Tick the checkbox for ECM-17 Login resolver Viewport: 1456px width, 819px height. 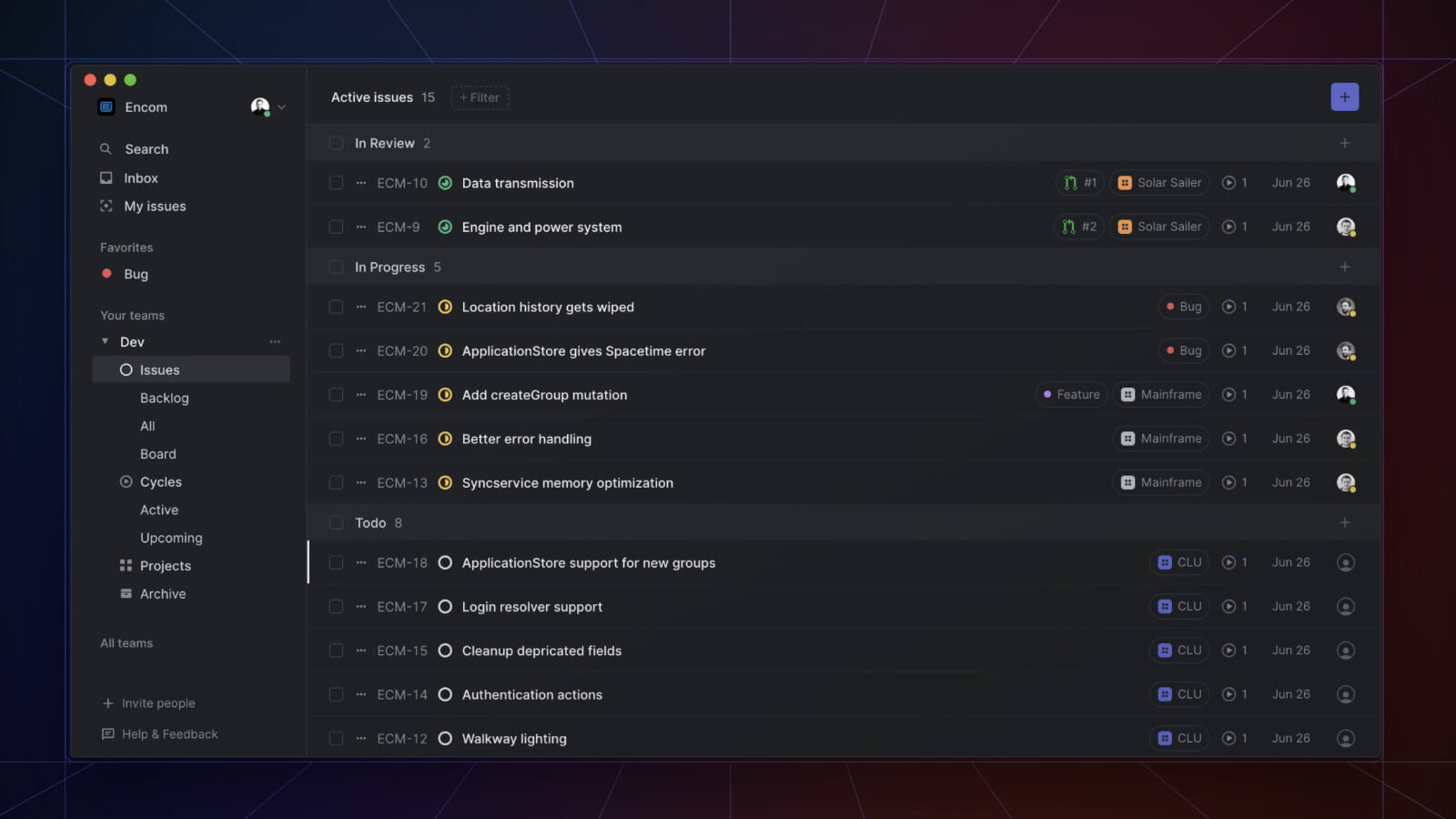(336, 607)
